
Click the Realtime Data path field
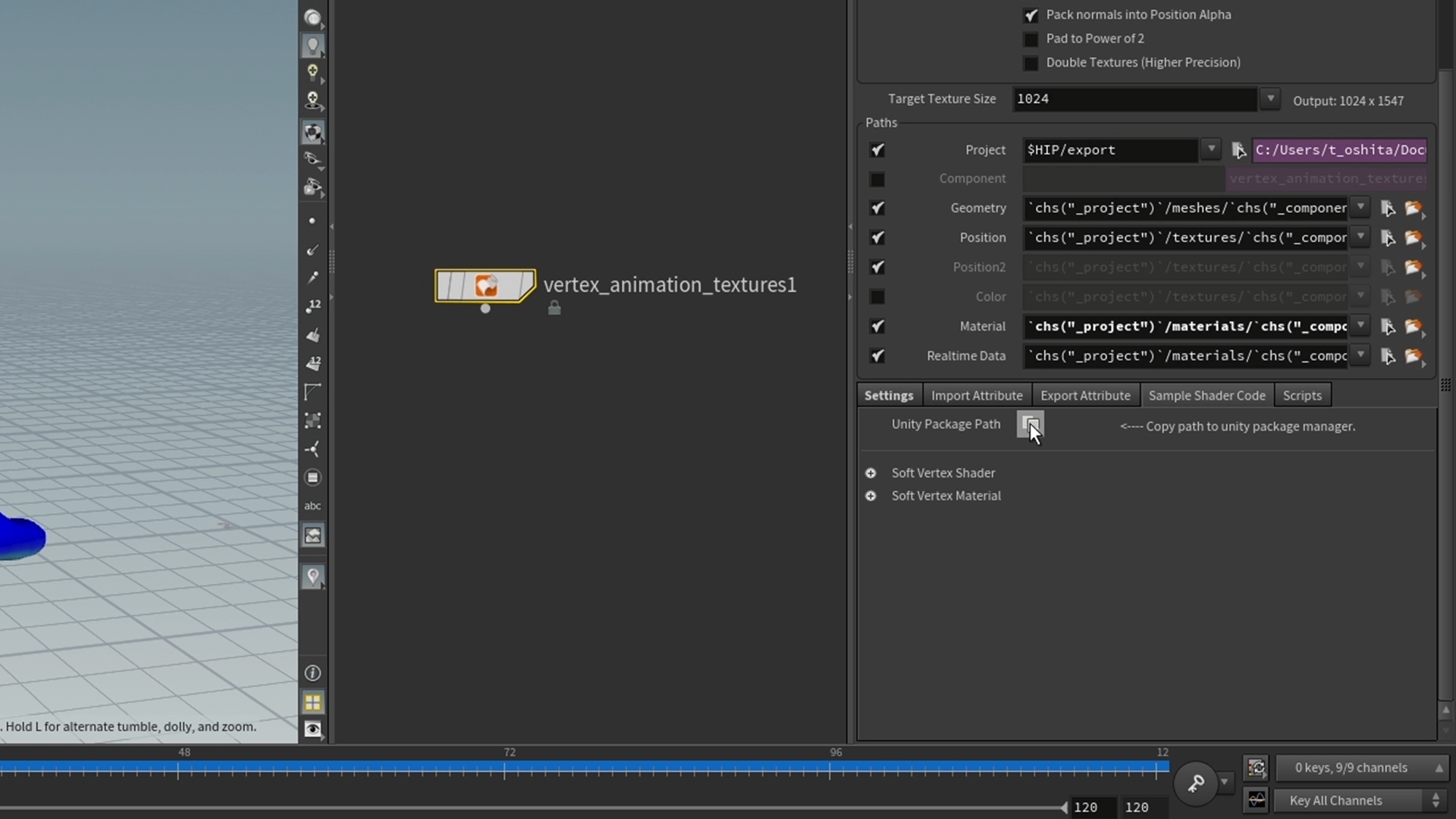click(1186, 356)
